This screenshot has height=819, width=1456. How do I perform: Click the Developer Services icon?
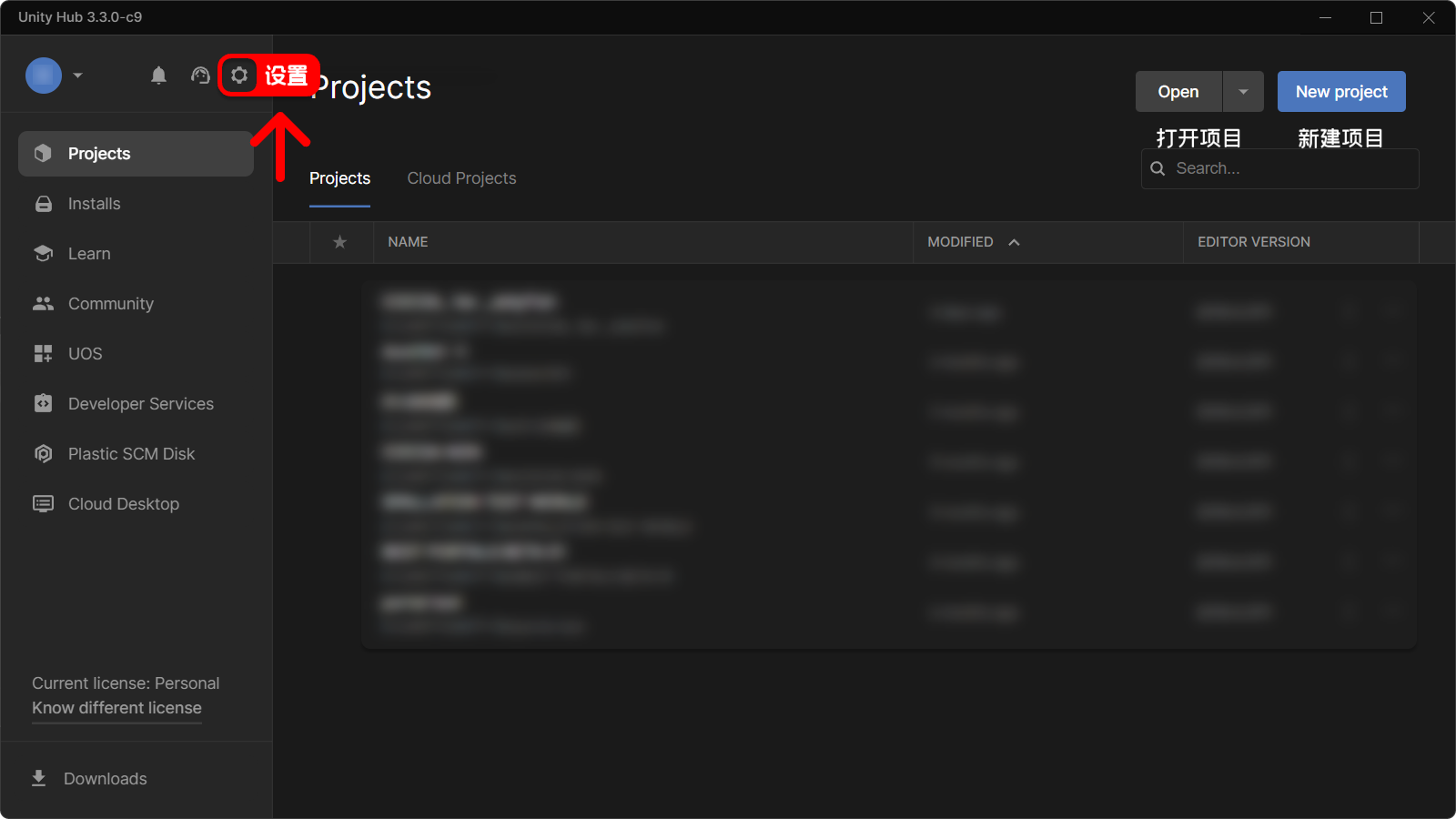43,403
